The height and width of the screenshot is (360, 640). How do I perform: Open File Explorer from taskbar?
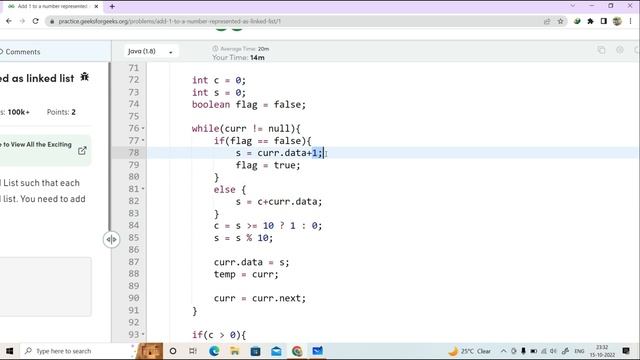(235, 351)
